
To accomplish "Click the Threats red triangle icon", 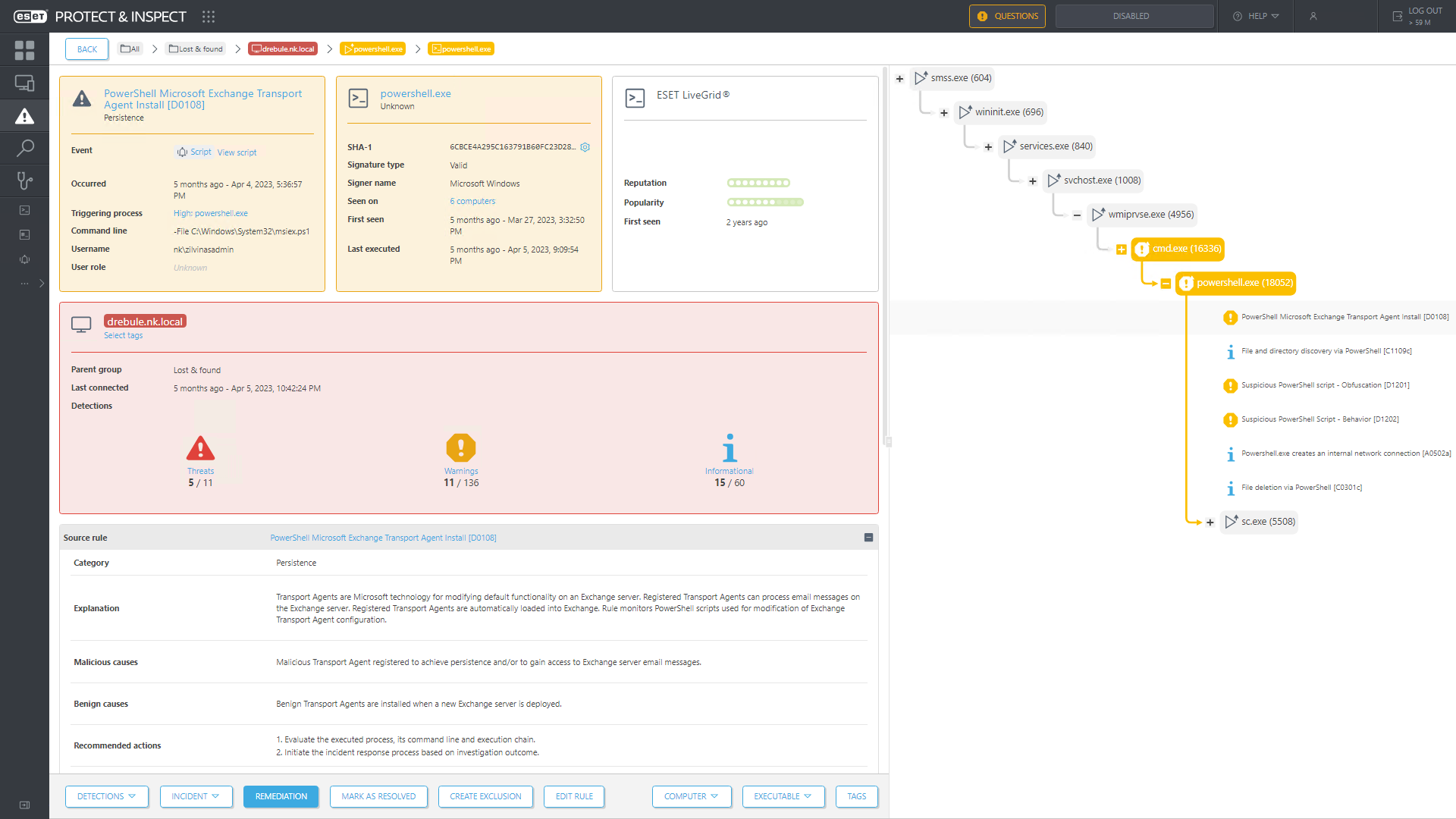I will pyautogui.click(x=200, y=449).
